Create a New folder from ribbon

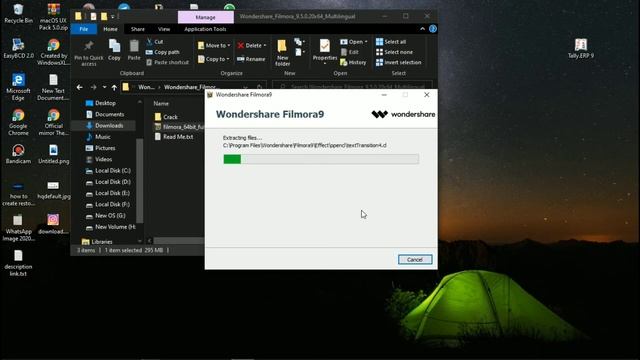click(282, 53)
